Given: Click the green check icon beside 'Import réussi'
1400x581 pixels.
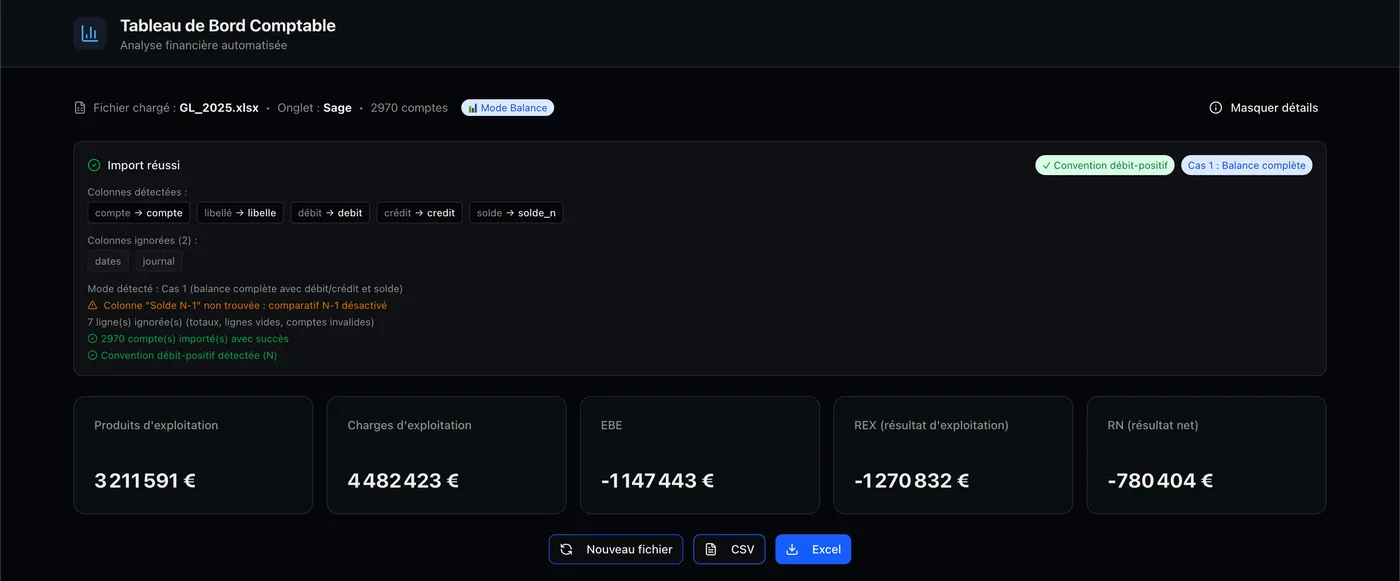Looking at the screenshot, I should click(94, 165).
